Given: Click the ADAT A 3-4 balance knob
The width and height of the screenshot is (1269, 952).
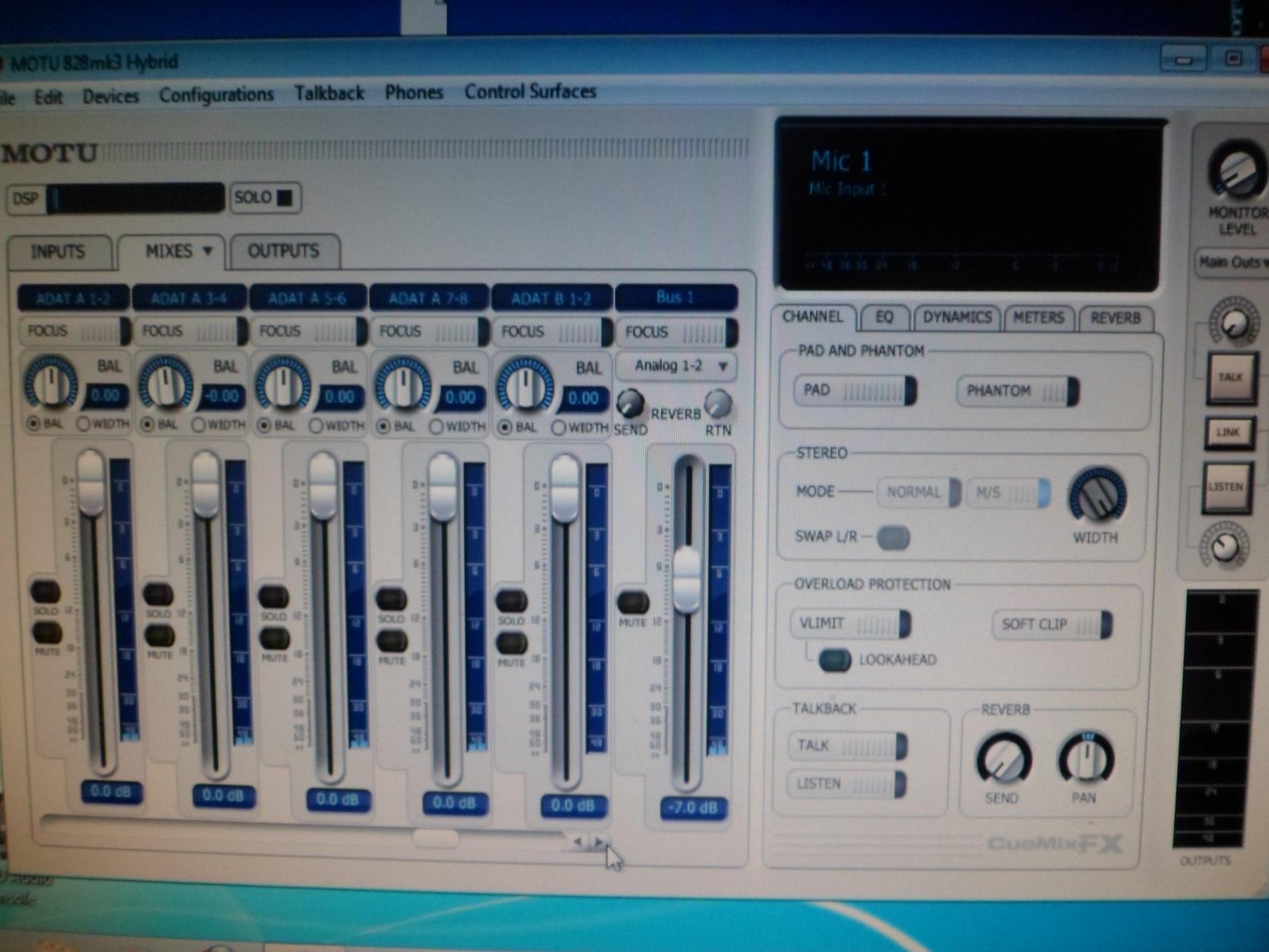Looking at the screenshot, I should [x=165, y=385].
